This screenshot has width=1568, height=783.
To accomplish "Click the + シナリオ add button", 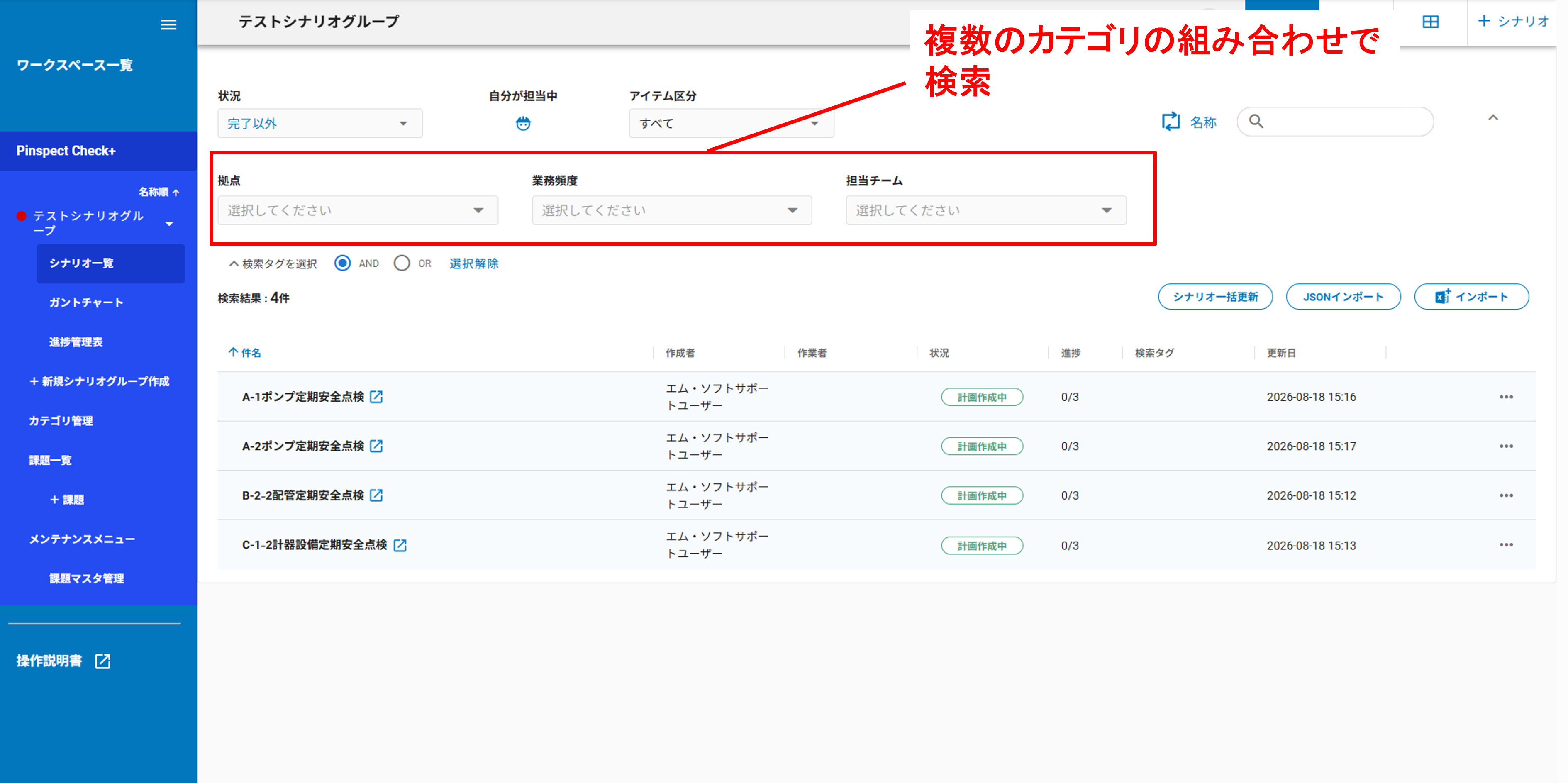I will tap(1513, 22).
